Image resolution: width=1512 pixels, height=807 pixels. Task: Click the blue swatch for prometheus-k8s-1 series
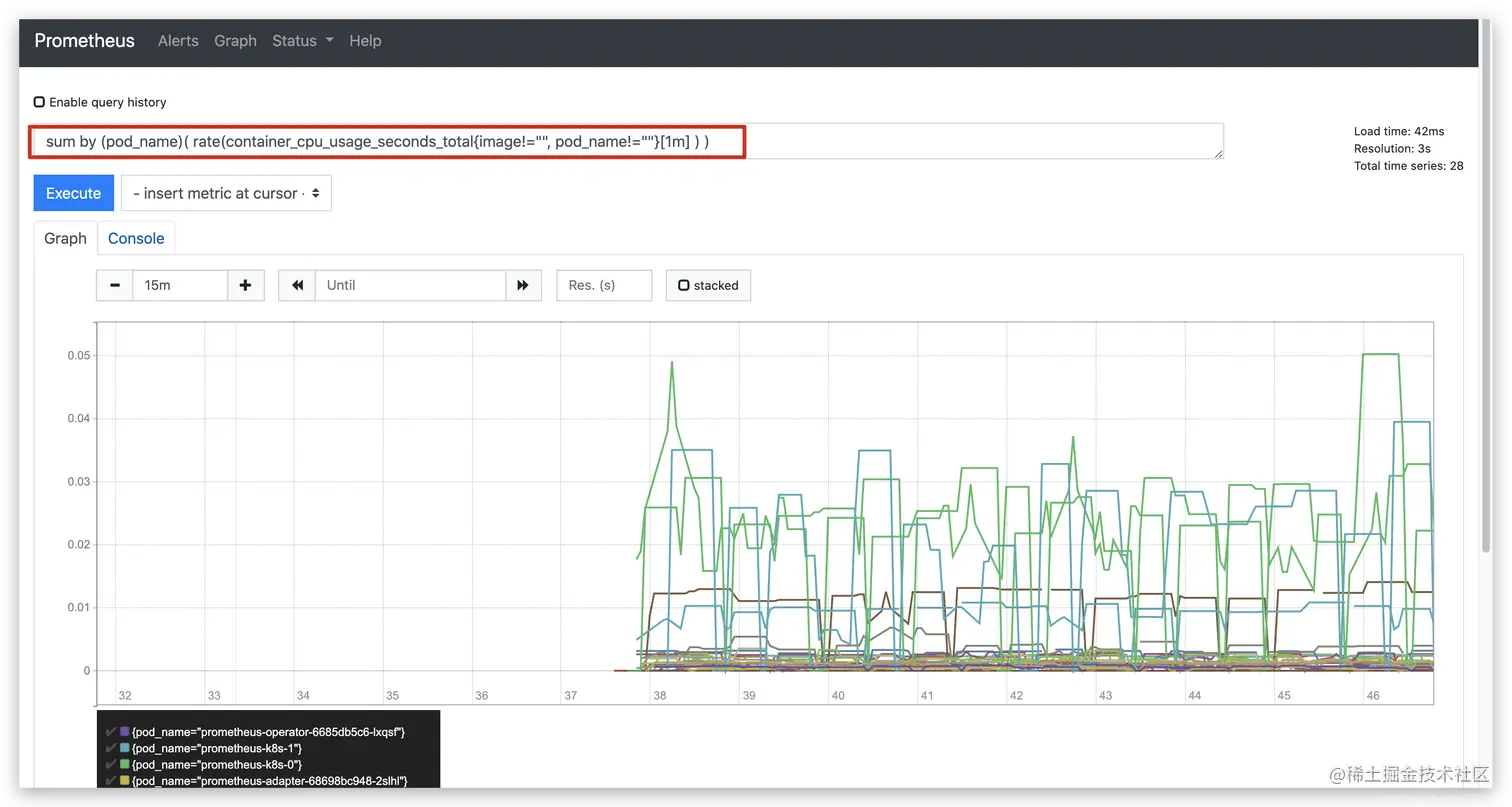click(x=125, y=748)
